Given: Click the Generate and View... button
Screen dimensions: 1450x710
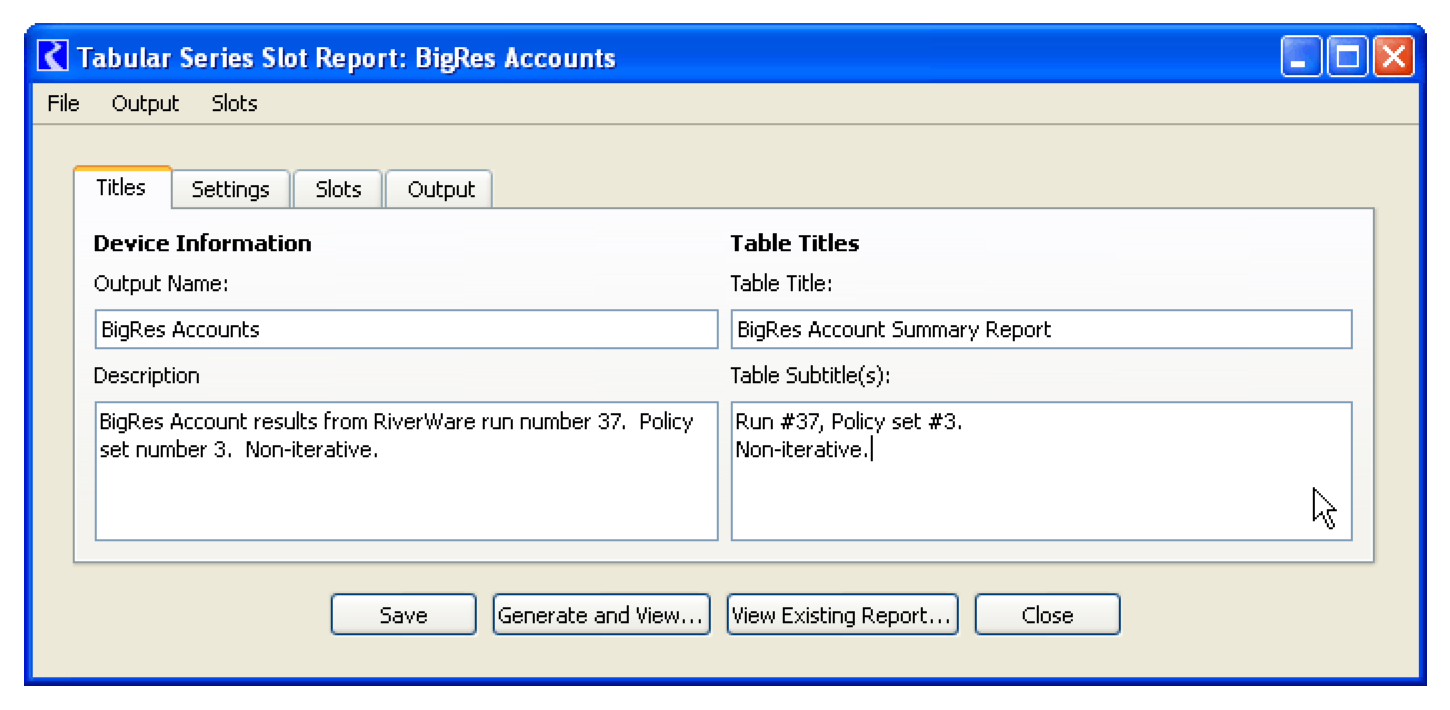Looking at the screenshot, I should [602, 615].
